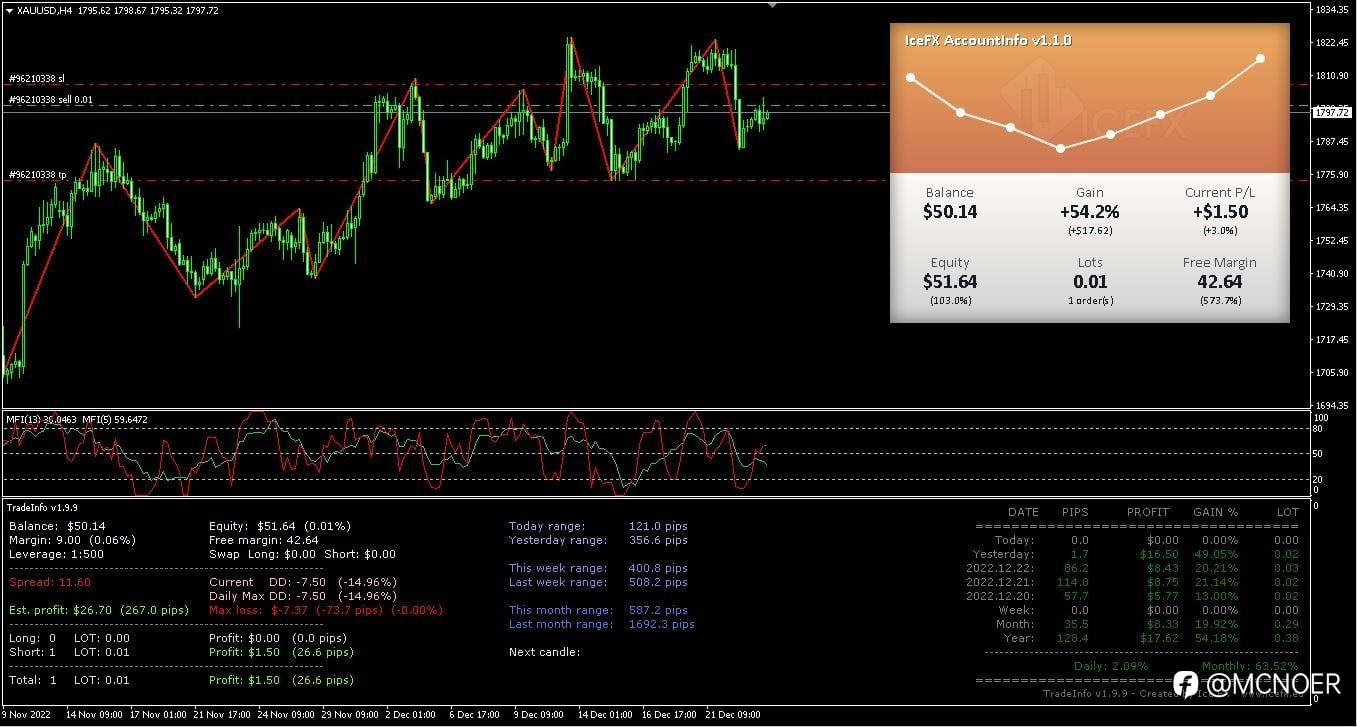
Task: Click the XAUUSD,H4 chart title text
Action: tap(45, 10)
